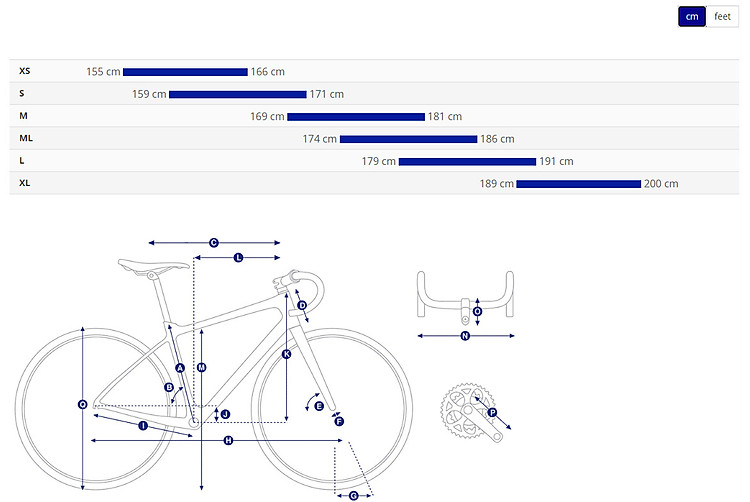The width and height of the screenshot is (750, 502).
Task: Click the L reach marker icon
Action: pos(238,258)
